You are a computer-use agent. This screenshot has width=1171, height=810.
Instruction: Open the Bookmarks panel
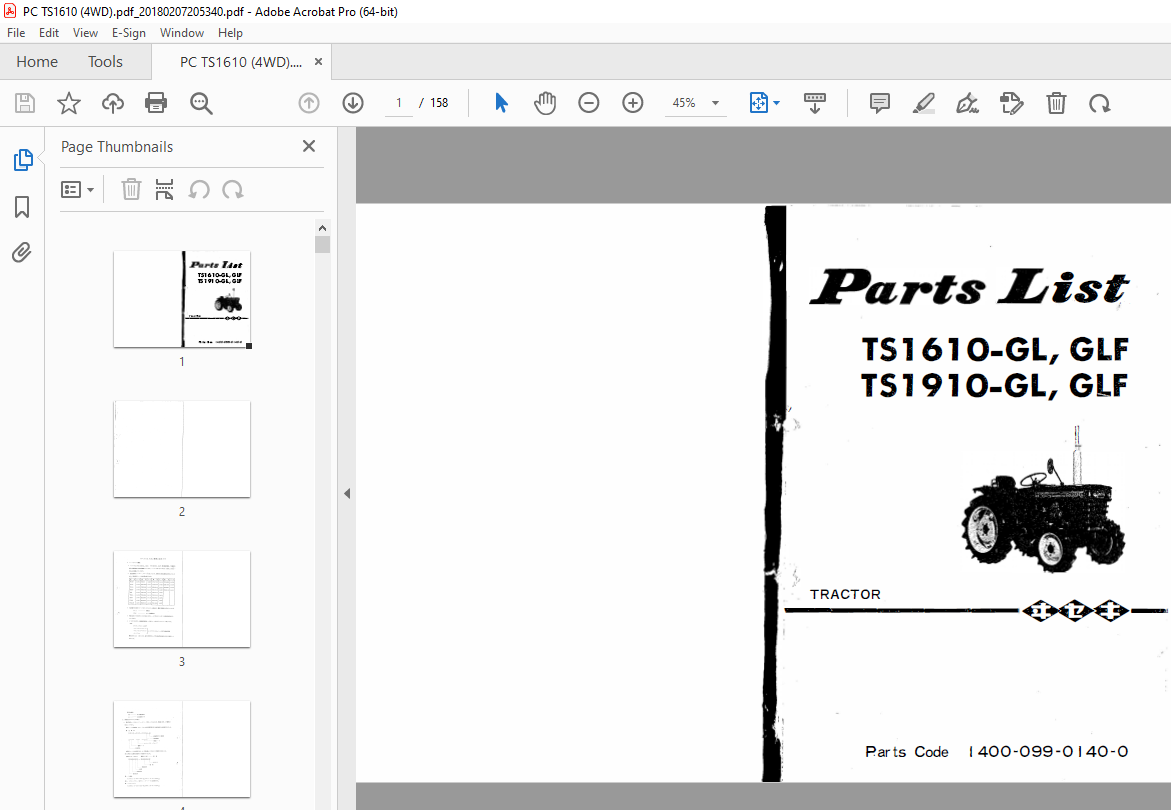pyautogui.click(x=22, y=207)
